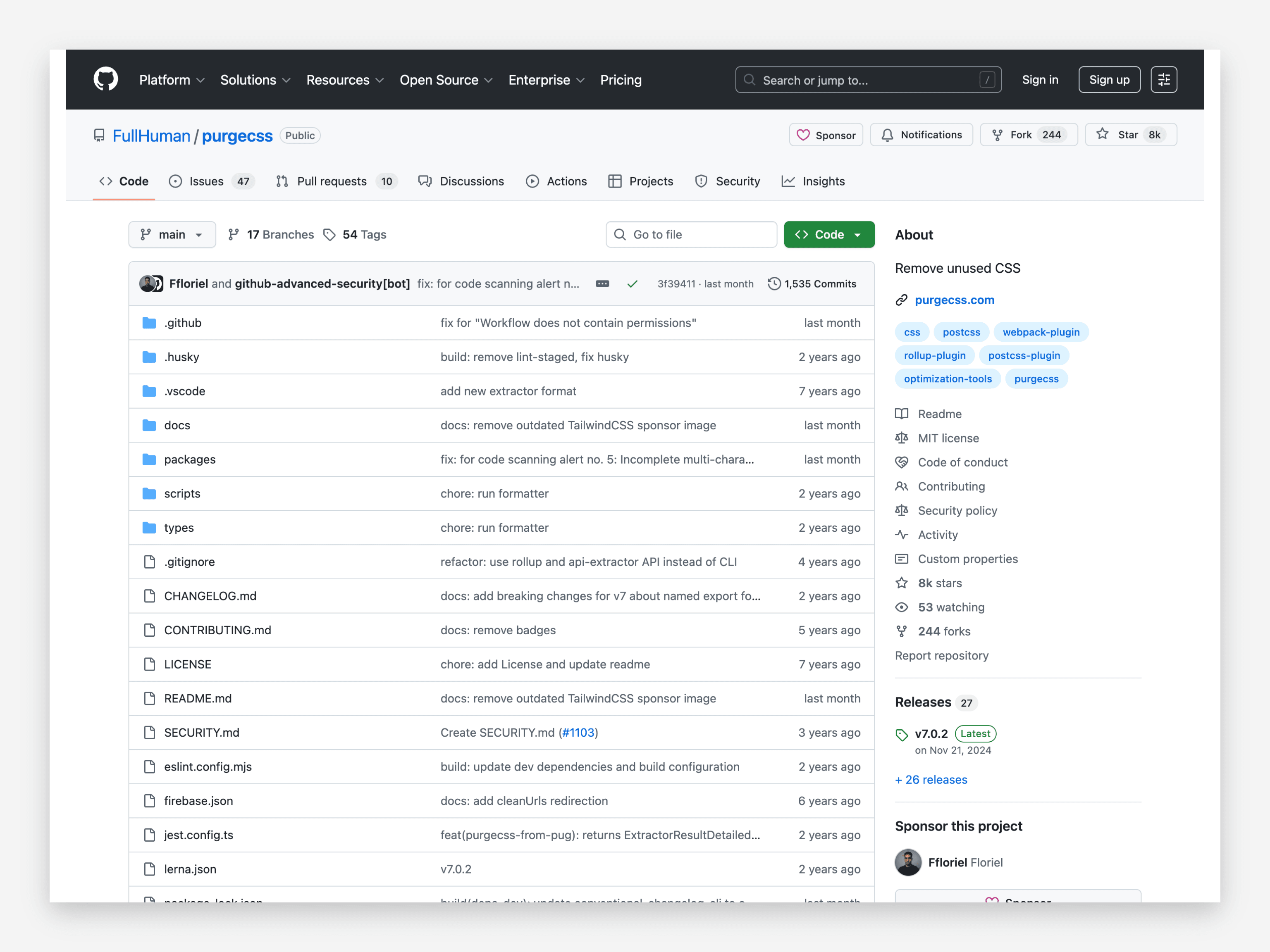Click the webpack-plugin topic tag
Viewport: 1270px width, 952px height.
pos(1040,332)
